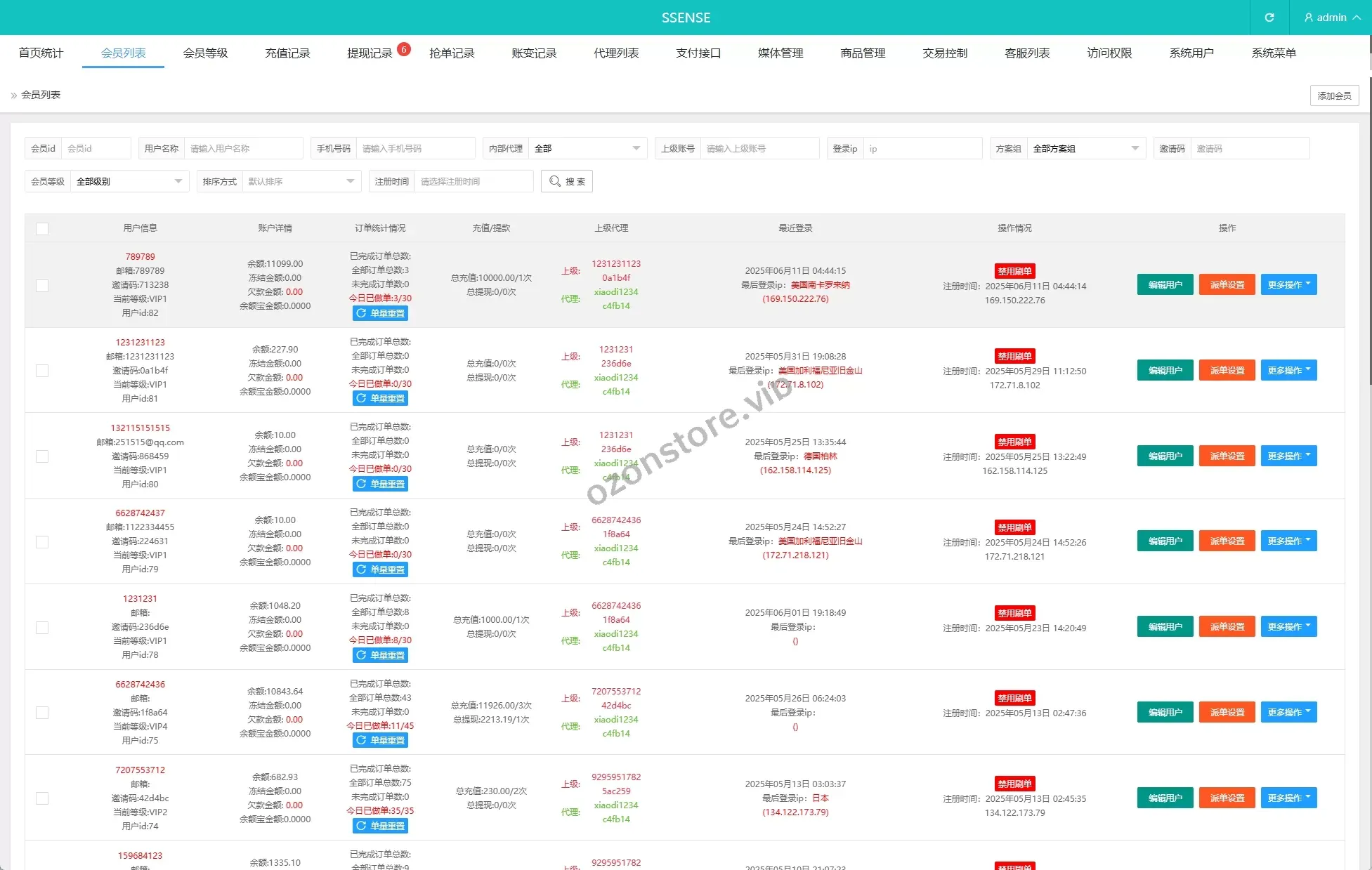Switch to the 充值记录 tab

pos(287,53)
